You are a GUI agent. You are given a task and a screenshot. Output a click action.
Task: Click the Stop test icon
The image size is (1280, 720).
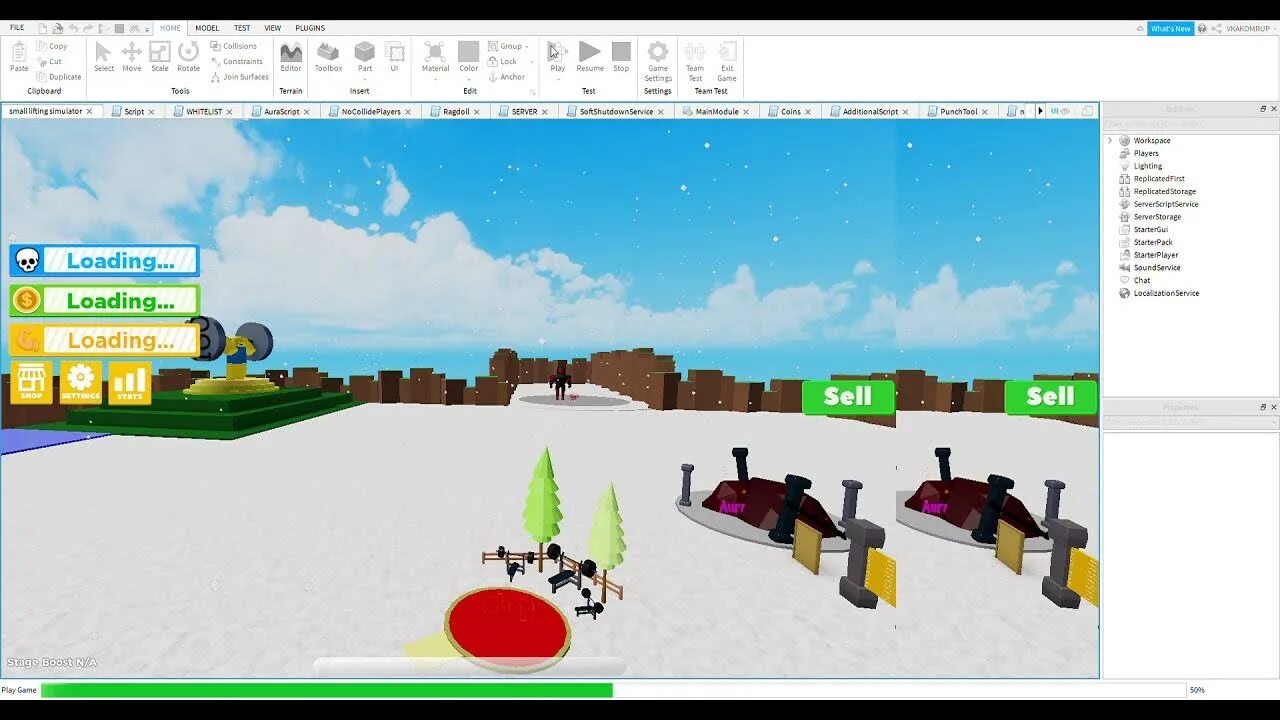[x=621, y=51]
